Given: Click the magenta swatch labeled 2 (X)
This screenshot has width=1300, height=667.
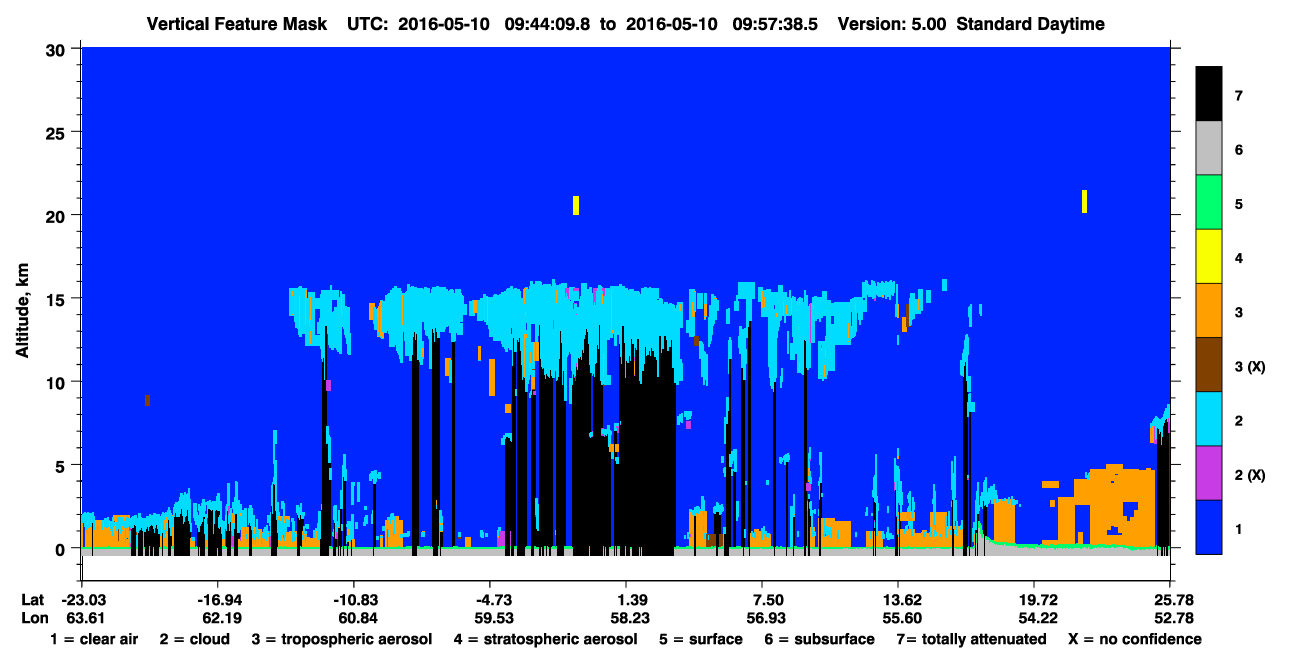Looking at the screenshot, I should [x=1209, y=473].
